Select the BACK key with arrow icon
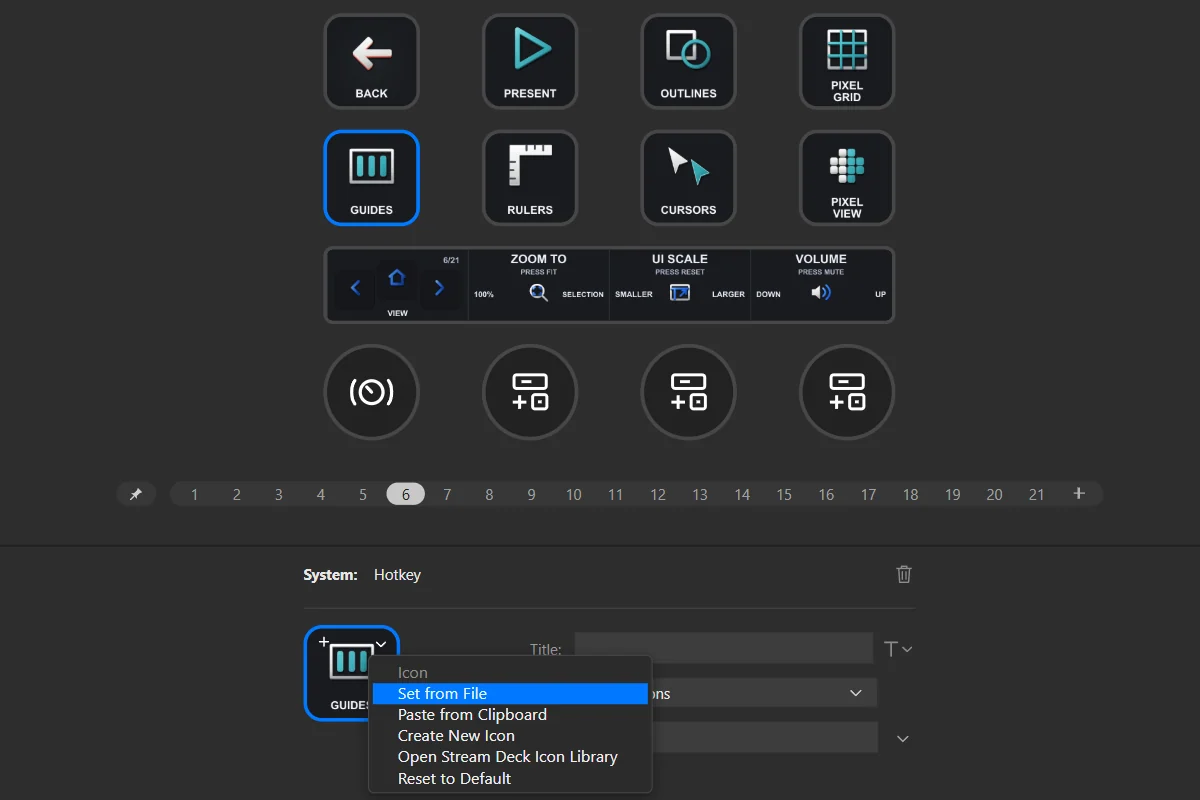The image size is (1200, 800). point(371,61)
